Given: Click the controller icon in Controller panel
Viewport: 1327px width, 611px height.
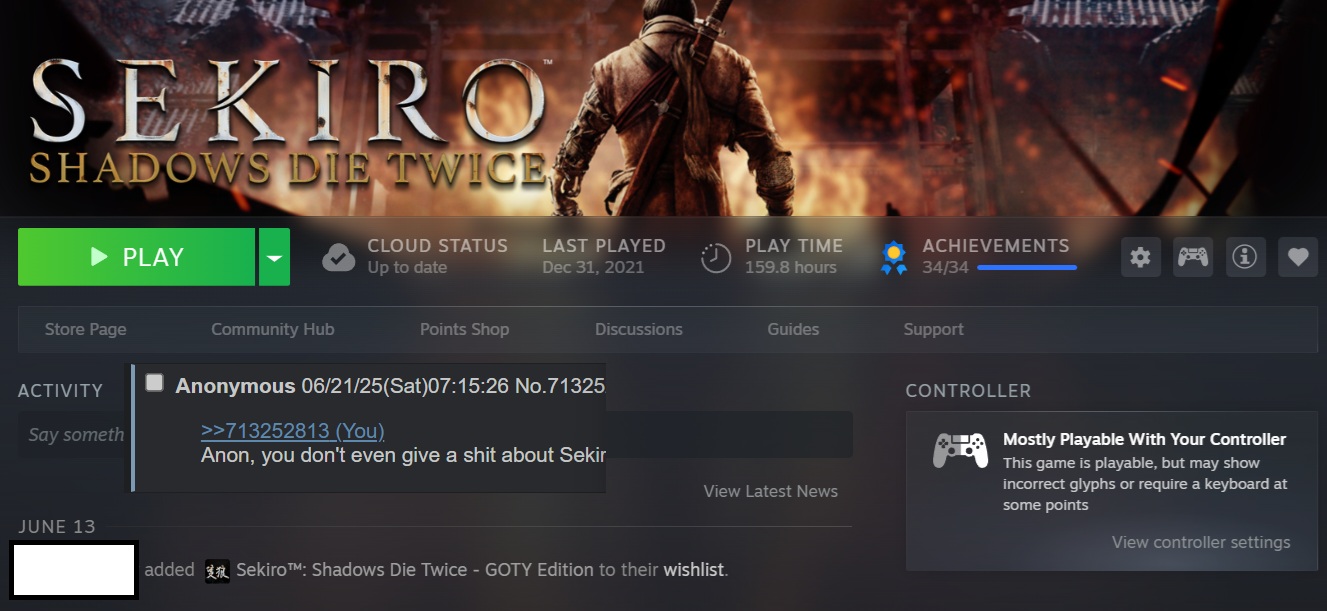Looking at the screenshot, I should pos(960,450).
